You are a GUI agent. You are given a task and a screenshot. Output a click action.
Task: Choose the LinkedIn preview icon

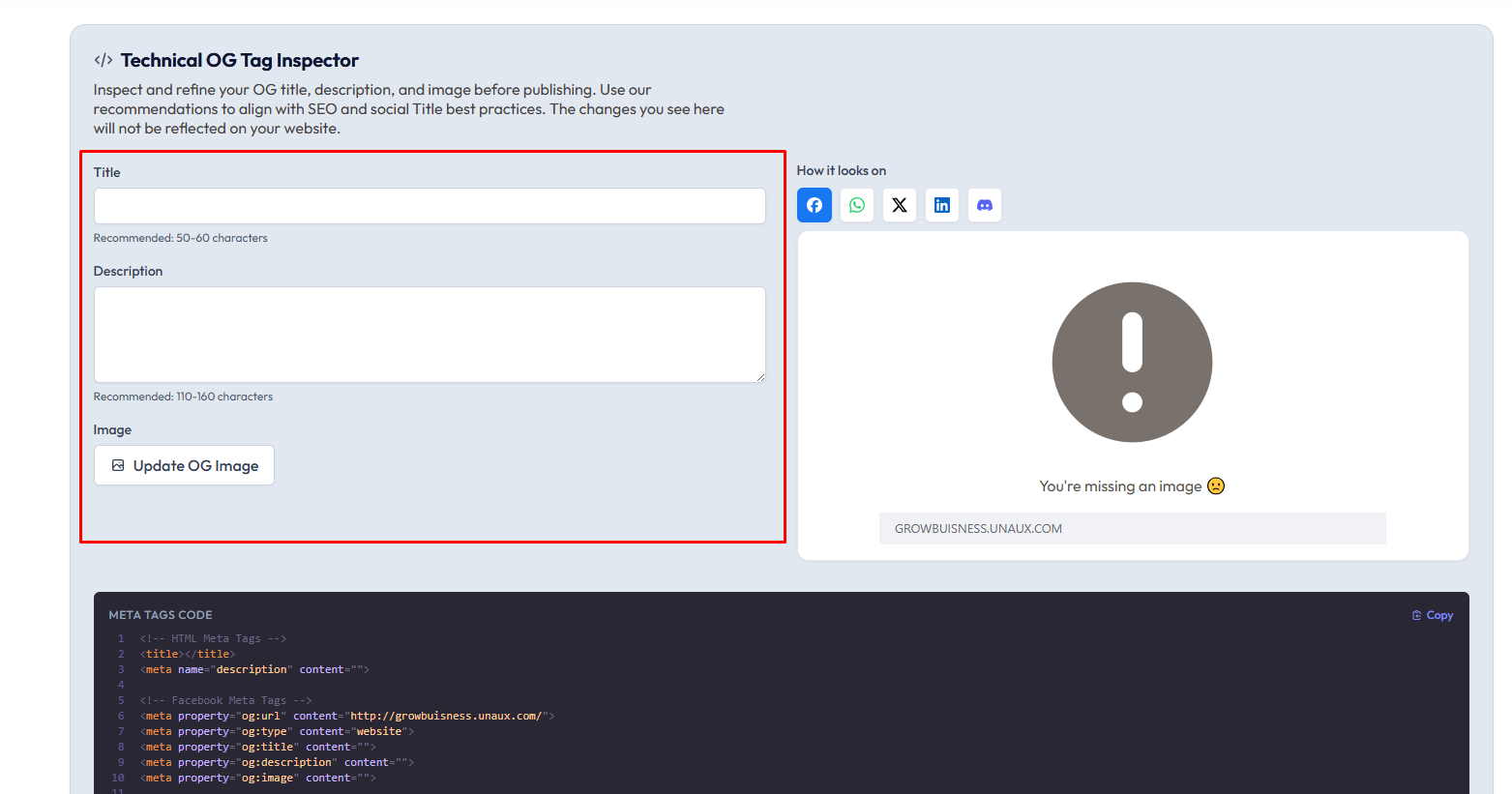pyautogui.click(x=942, y=205)
